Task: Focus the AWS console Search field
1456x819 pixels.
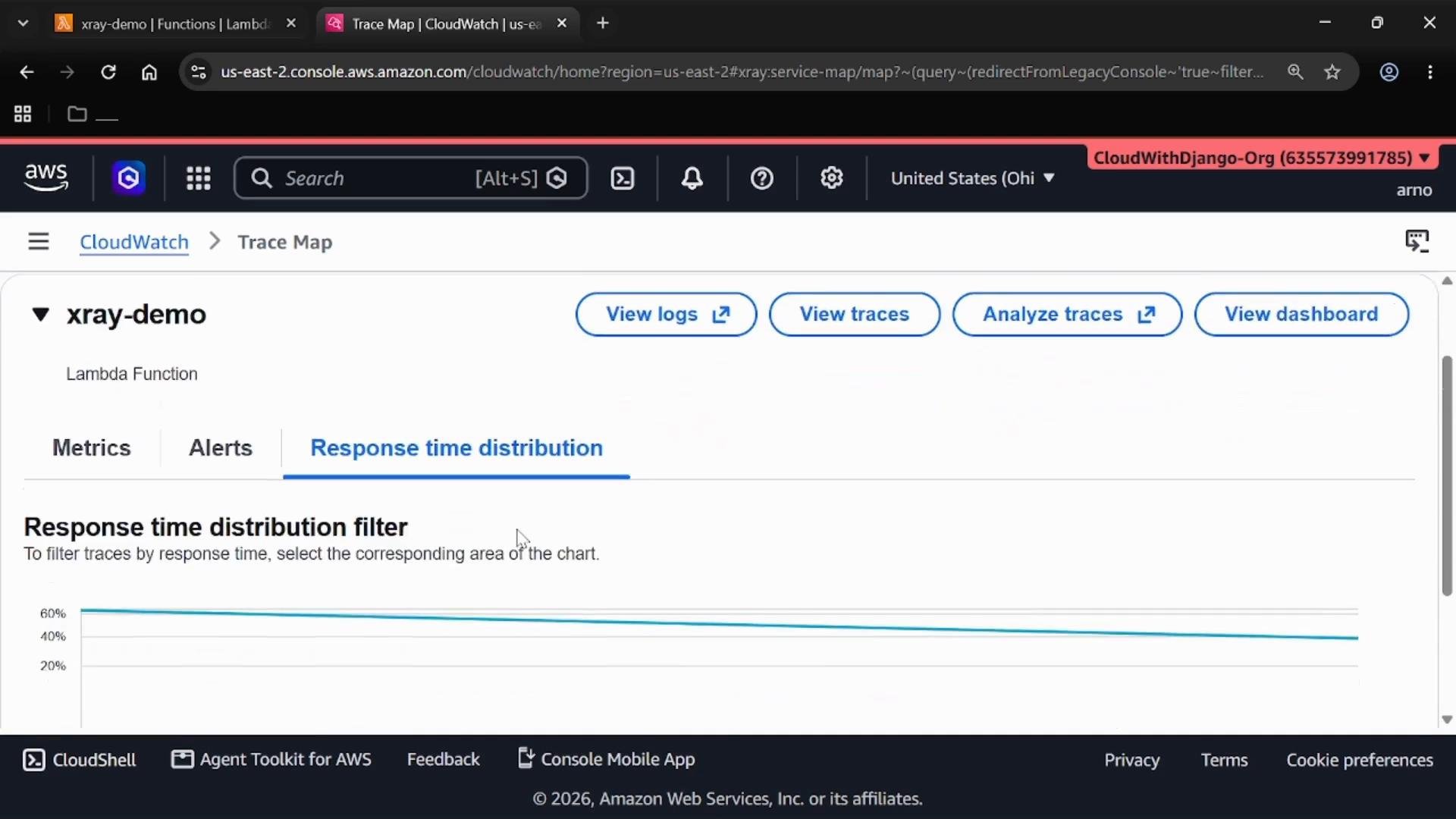Action: (x=411, y=178)
